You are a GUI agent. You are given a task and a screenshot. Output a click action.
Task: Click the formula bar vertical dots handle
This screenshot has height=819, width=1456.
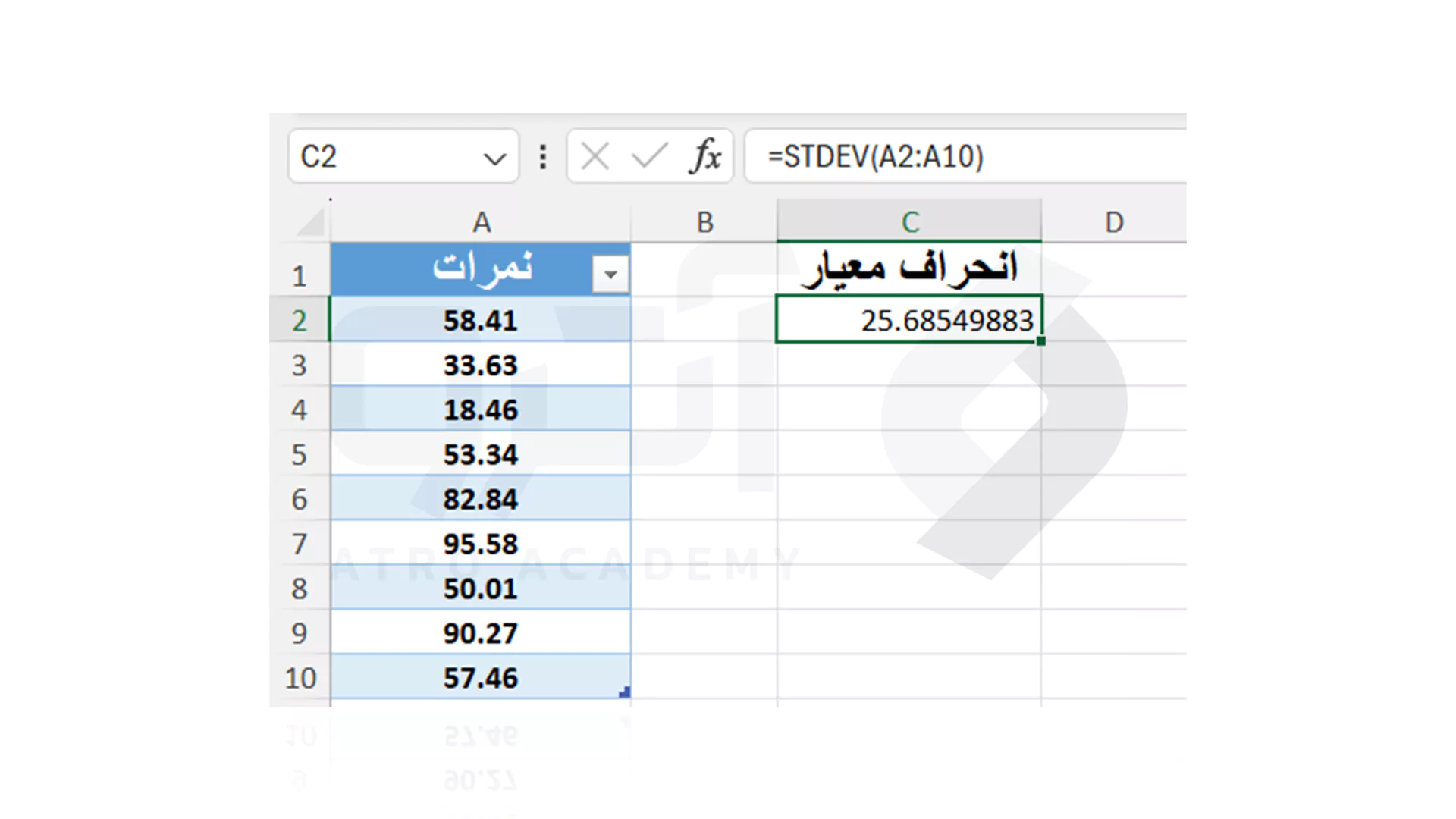click(x=543, y=157)
